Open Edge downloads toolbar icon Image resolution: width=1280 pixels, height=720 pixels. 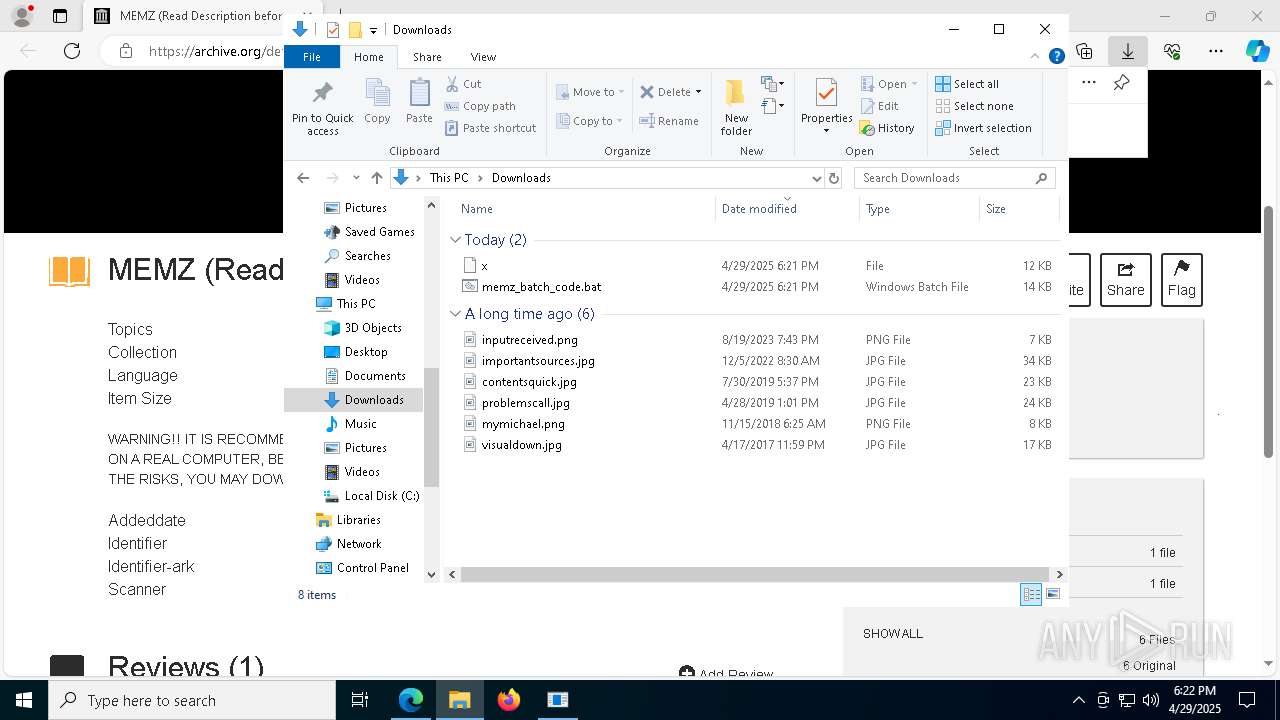pos(1127,51)
